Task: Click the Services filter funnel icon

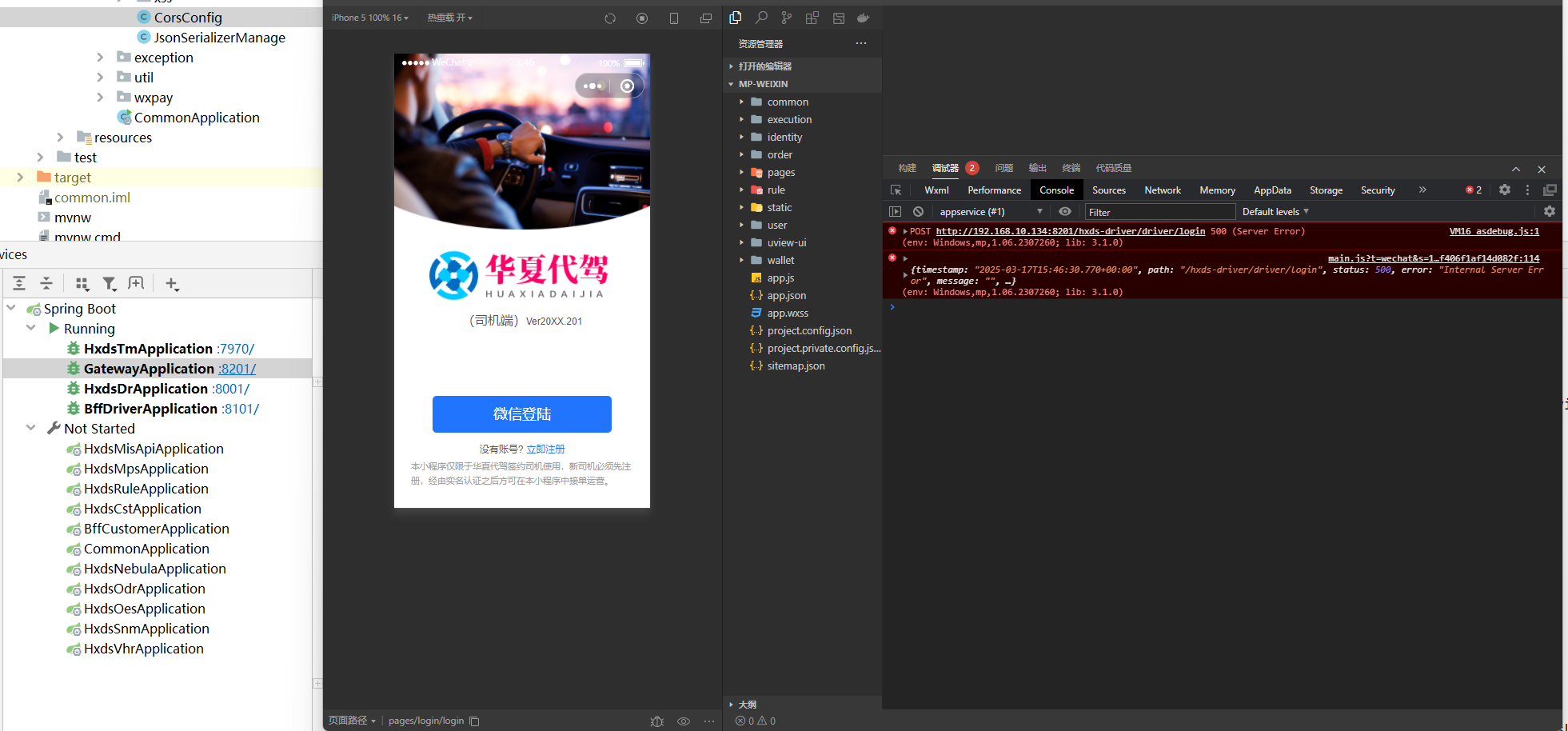Action: pos(110,283)
